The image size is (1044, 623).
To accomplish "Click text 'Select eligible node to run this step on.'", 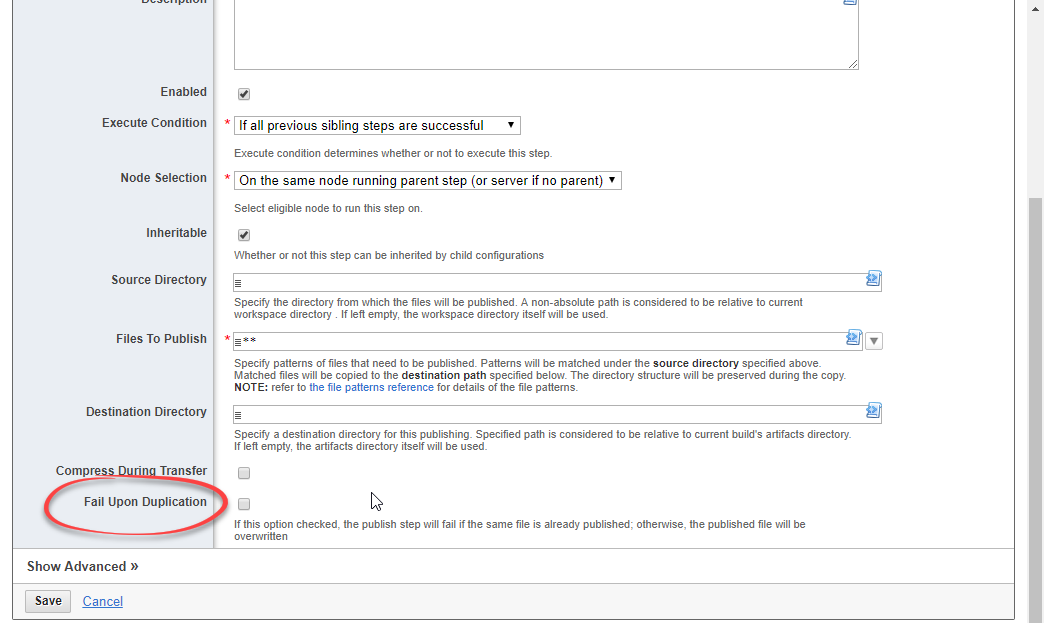I will pyautogui.click(x=328, y=208).
